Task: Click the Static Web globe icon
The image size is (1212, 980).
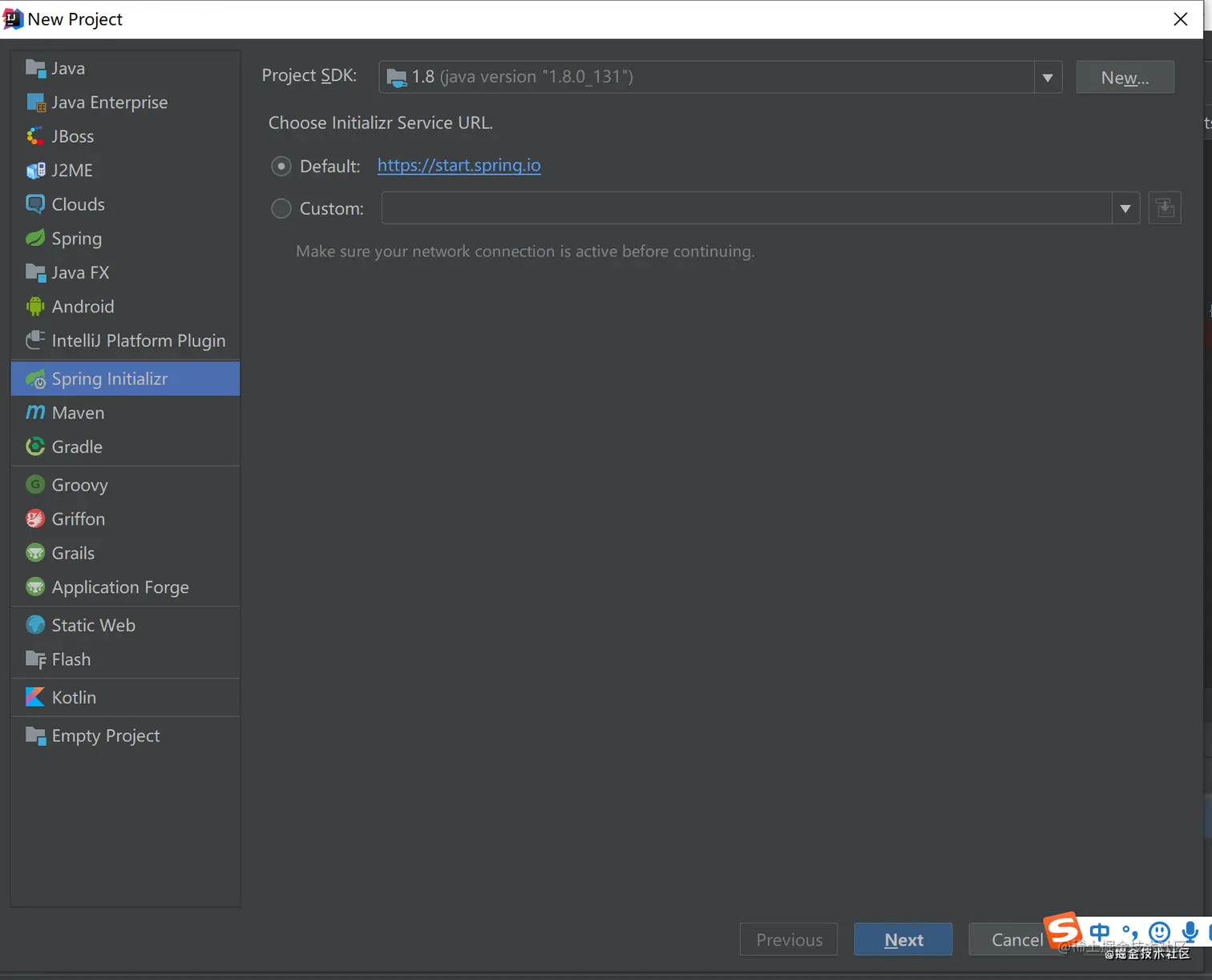Action: [35, 625]
